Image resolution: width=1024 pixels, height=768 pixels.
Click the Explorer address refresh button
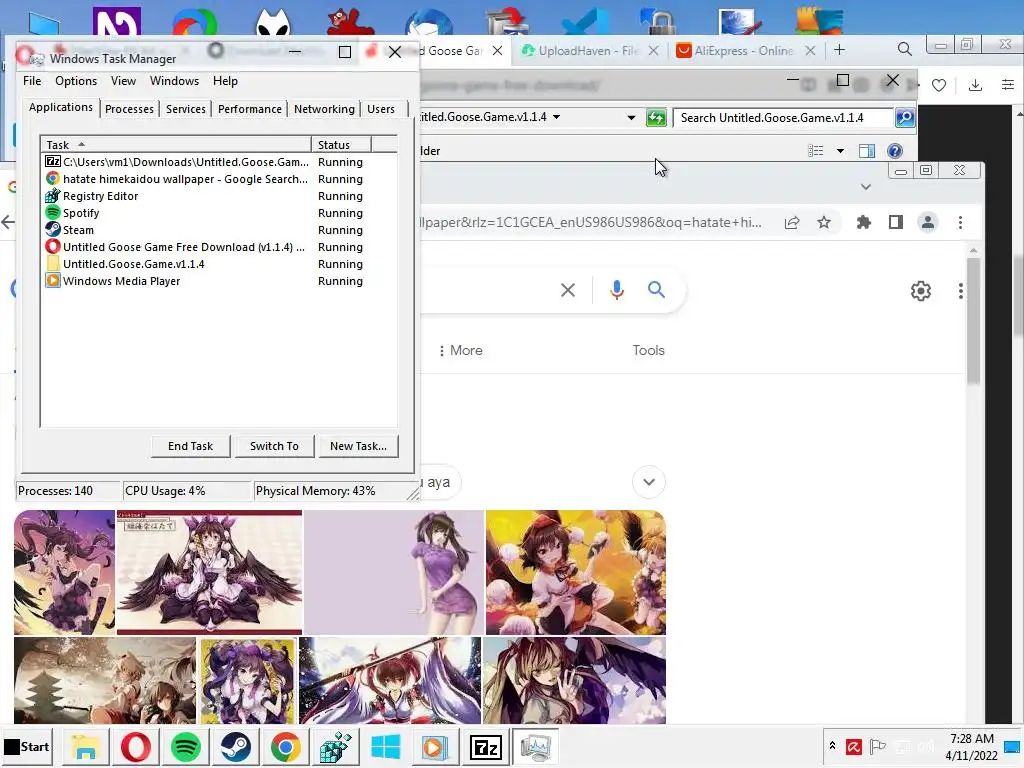tap(656, 118)
